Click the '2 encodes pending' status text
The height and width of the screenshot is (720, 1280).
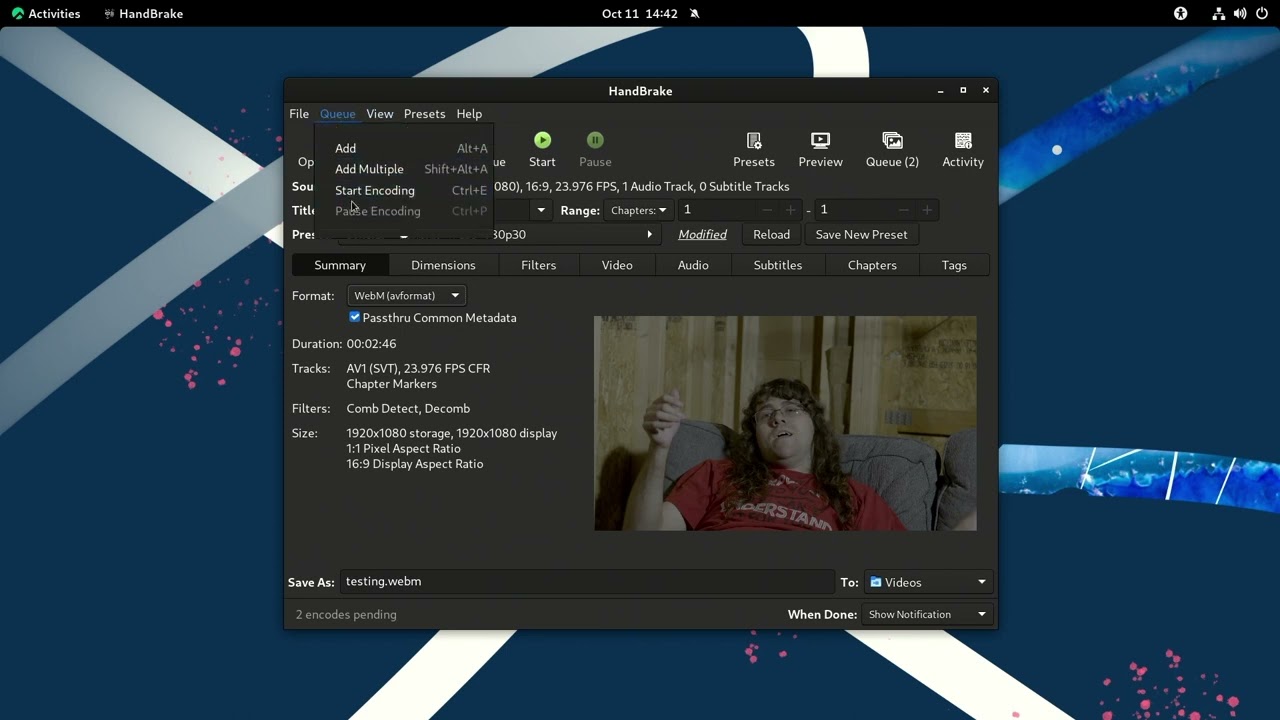[346, 615]
